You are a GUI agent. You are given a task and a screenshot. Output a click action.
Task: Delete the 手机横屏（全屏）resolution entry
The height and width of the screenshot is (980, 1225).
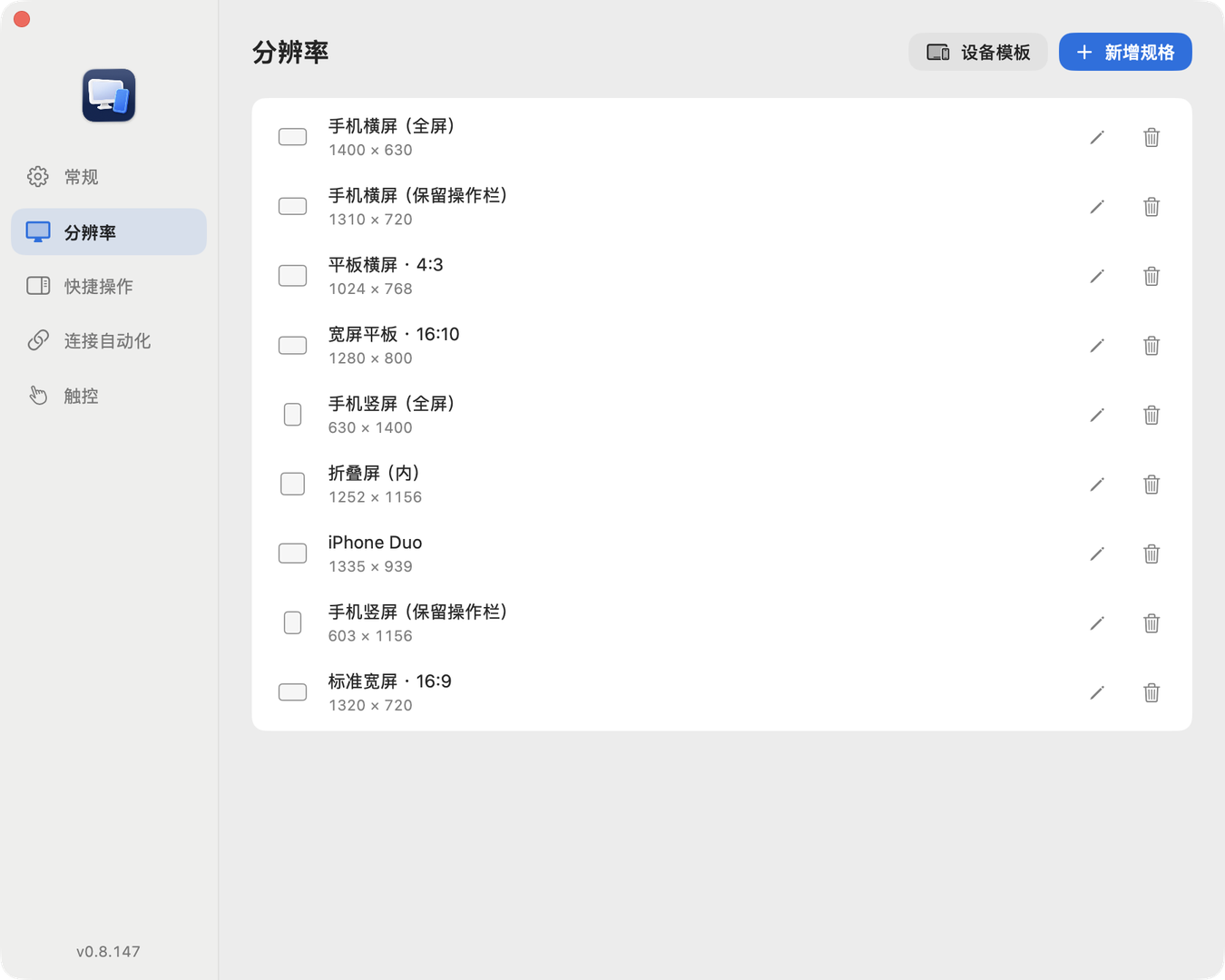[x=1151, y=137]
